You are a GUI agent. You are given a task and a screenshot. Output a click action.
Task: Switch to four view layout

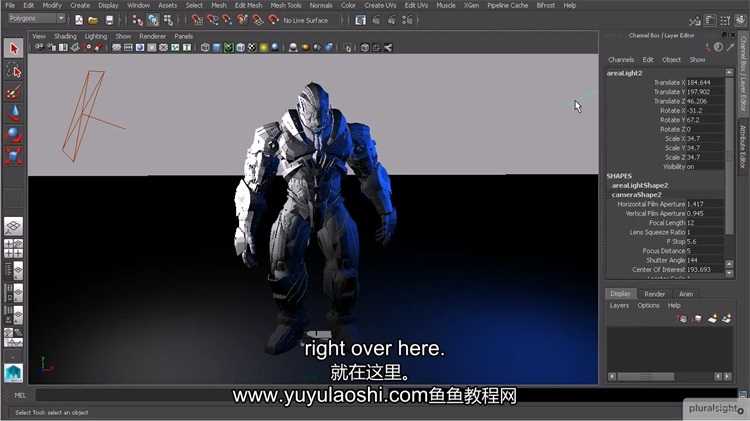(13, 249)
